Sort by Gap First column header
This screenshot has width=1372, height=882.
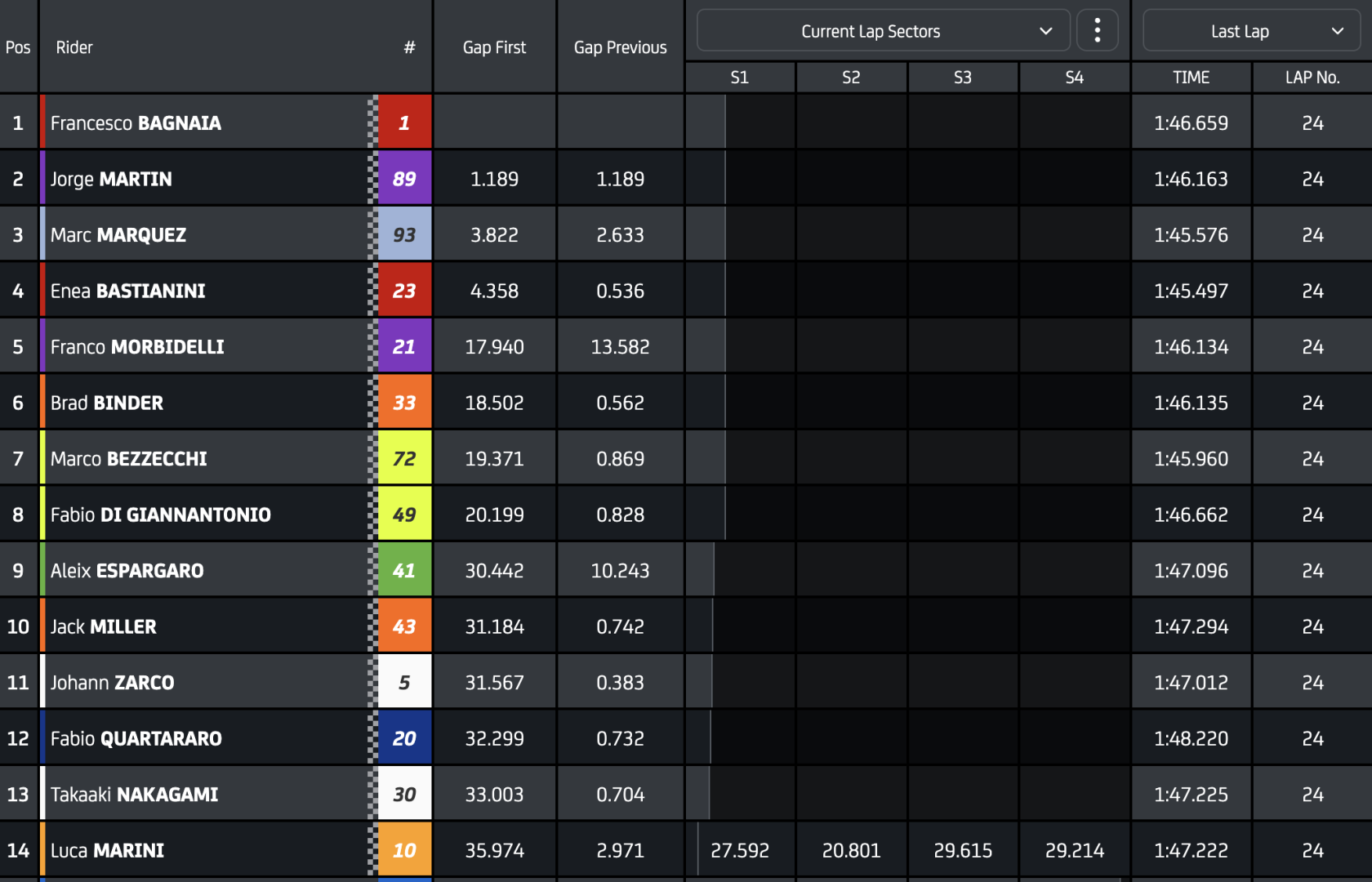[494, 47]
